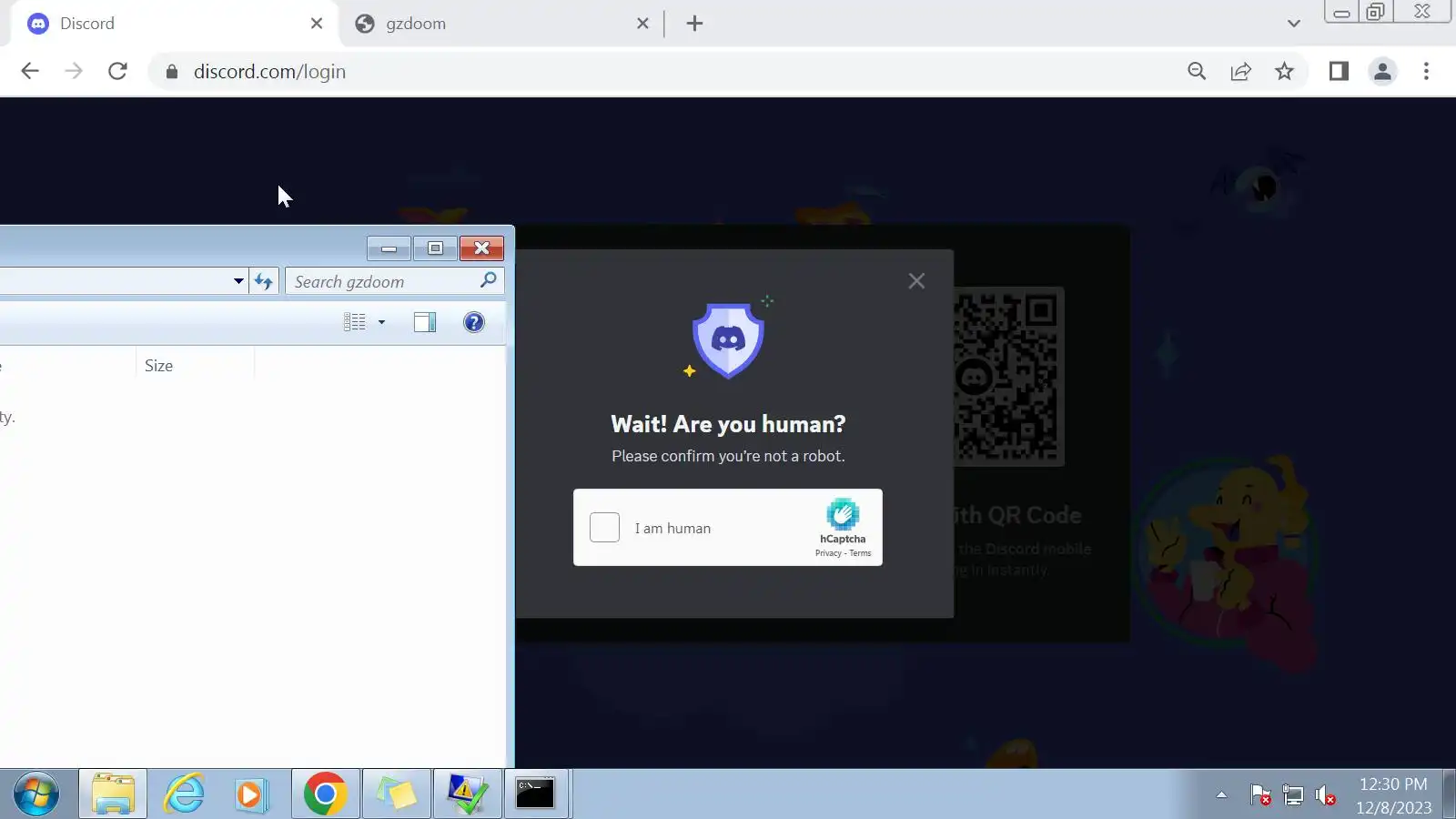Screen dimensions: 1456x819
Task: Open Chrome three-dot menu
Action: click(x=1426, y=71)
